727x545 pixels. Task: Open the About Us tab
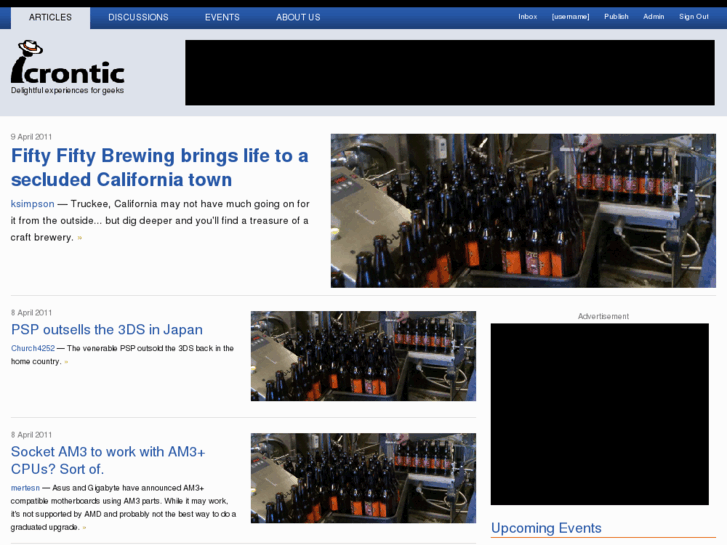tap(298, 18)
